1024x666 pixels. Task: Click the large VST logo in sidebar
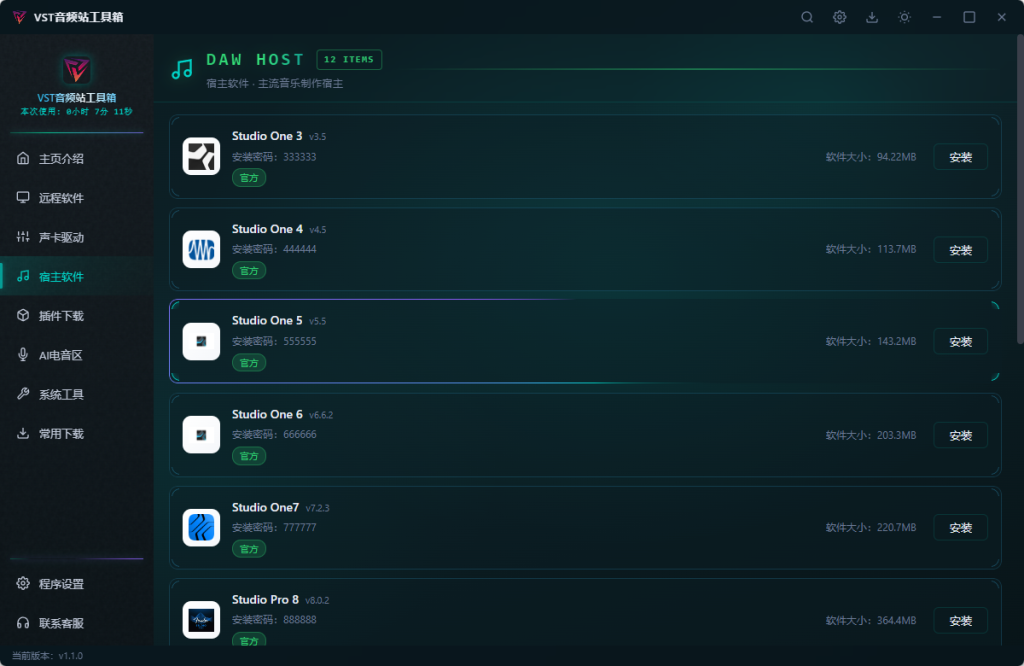pos(76,70)
